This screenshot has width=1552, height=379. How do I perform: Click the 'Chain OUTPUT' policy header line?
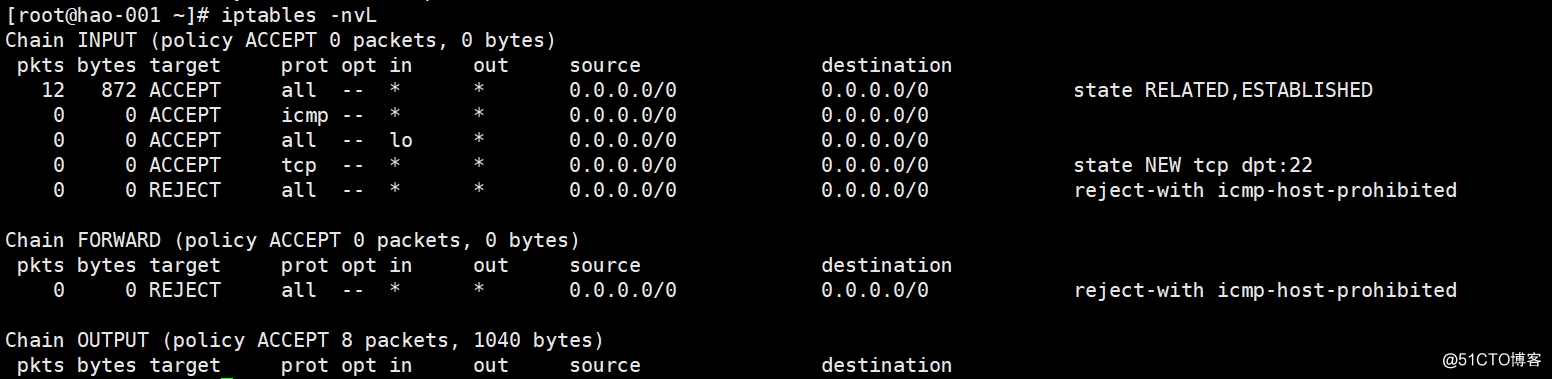tap(305, 340)
